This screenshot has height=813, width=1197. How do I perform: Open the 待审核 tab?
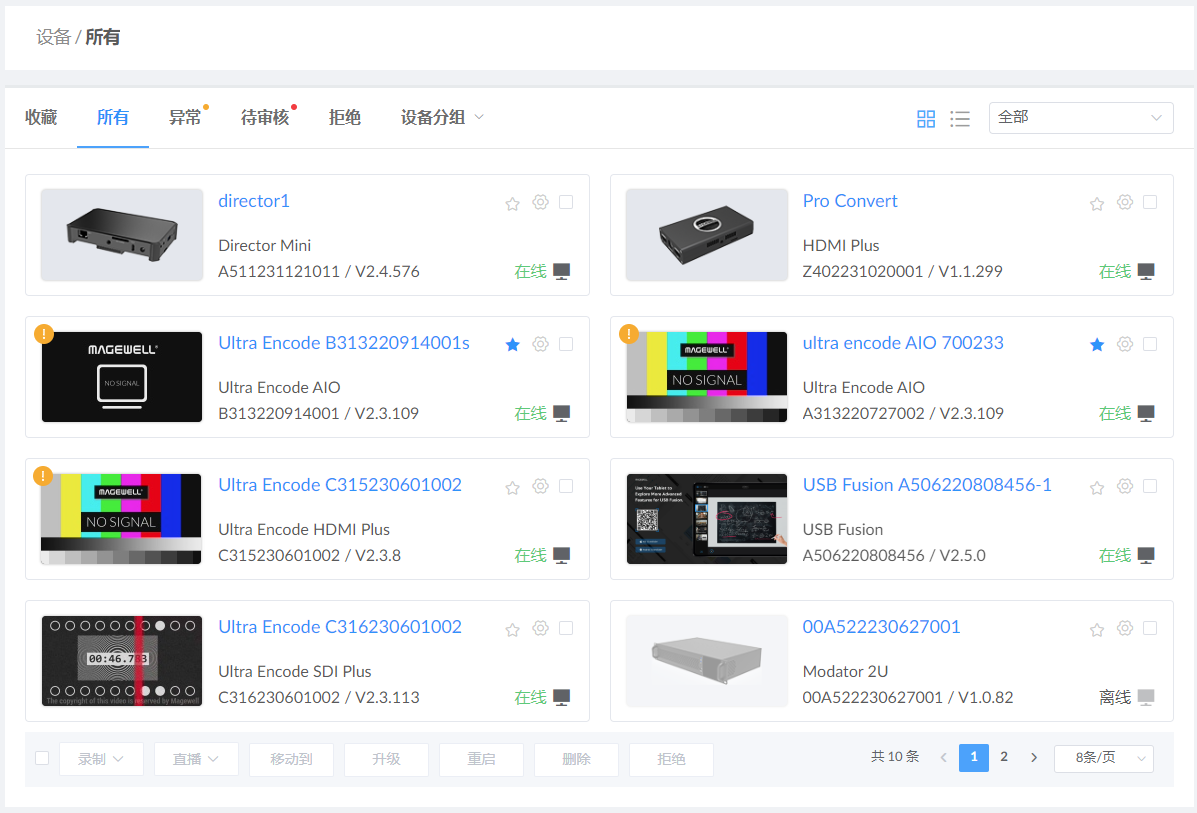point(265,118)
